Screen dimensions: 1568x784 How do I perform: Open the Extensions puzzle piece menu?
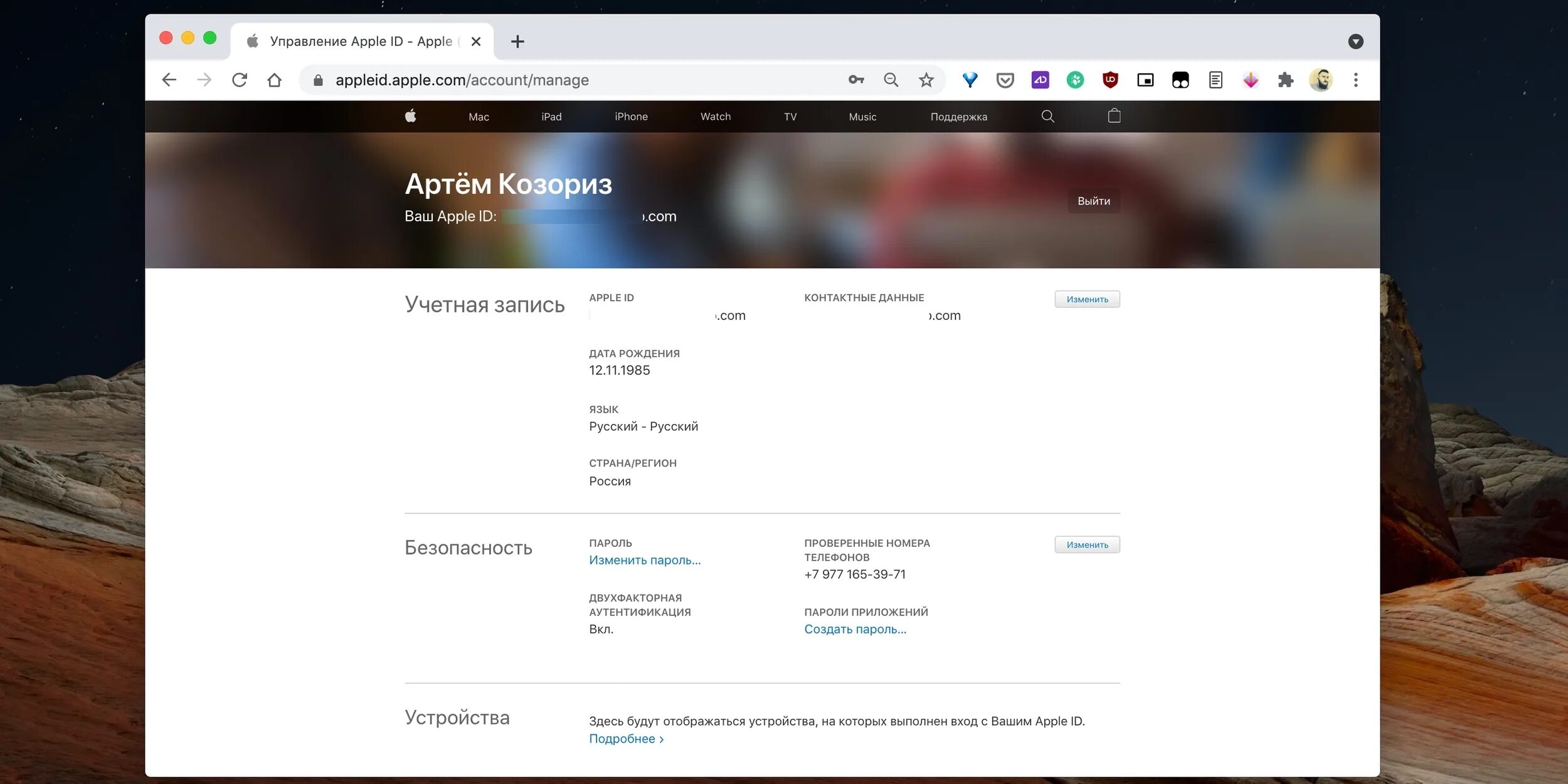point(1285,80)
